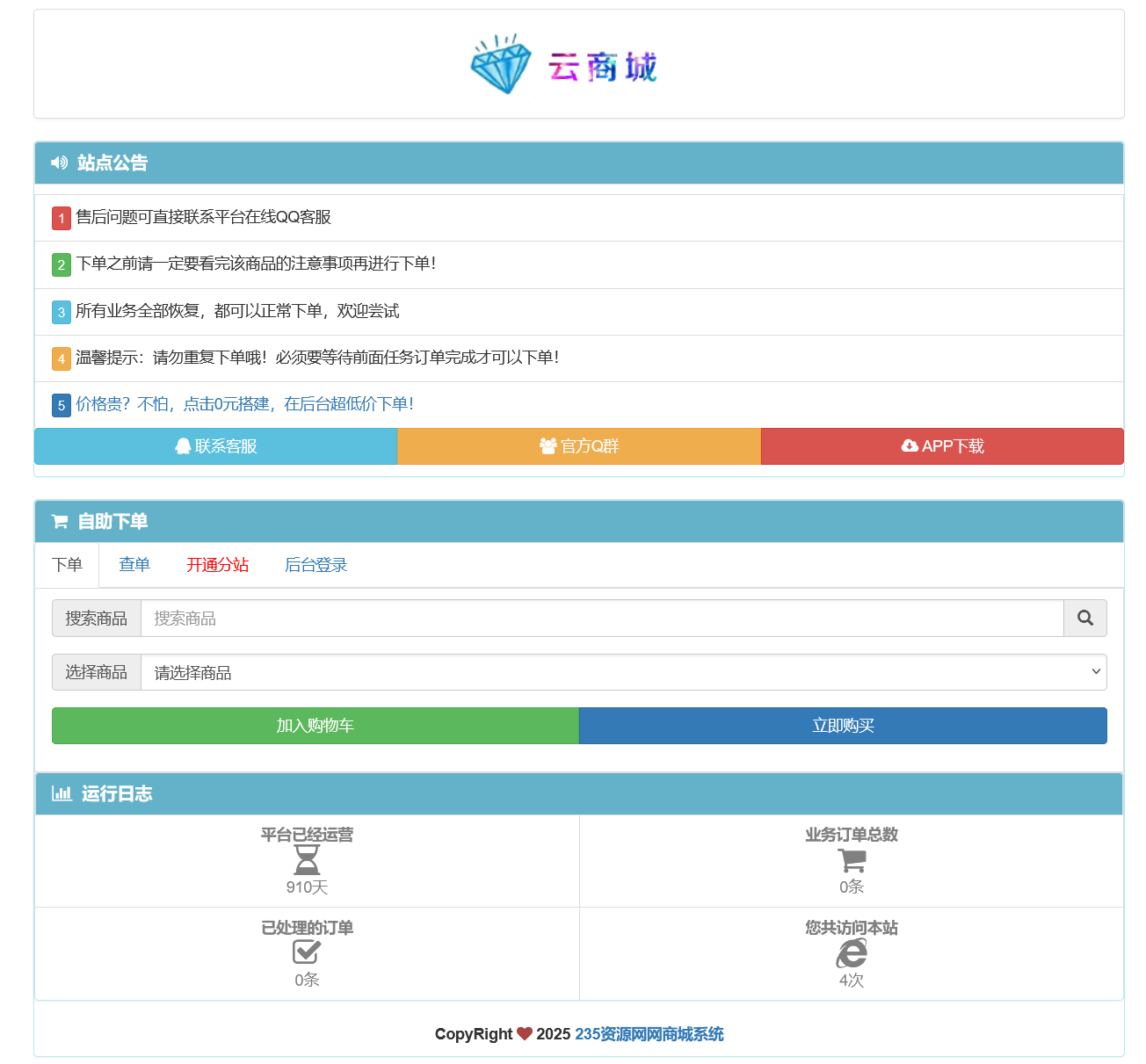Switch to the 开通分站 tab
Image resolution: width=1146 pixels, height=1064 pixels.
point(217,565)
